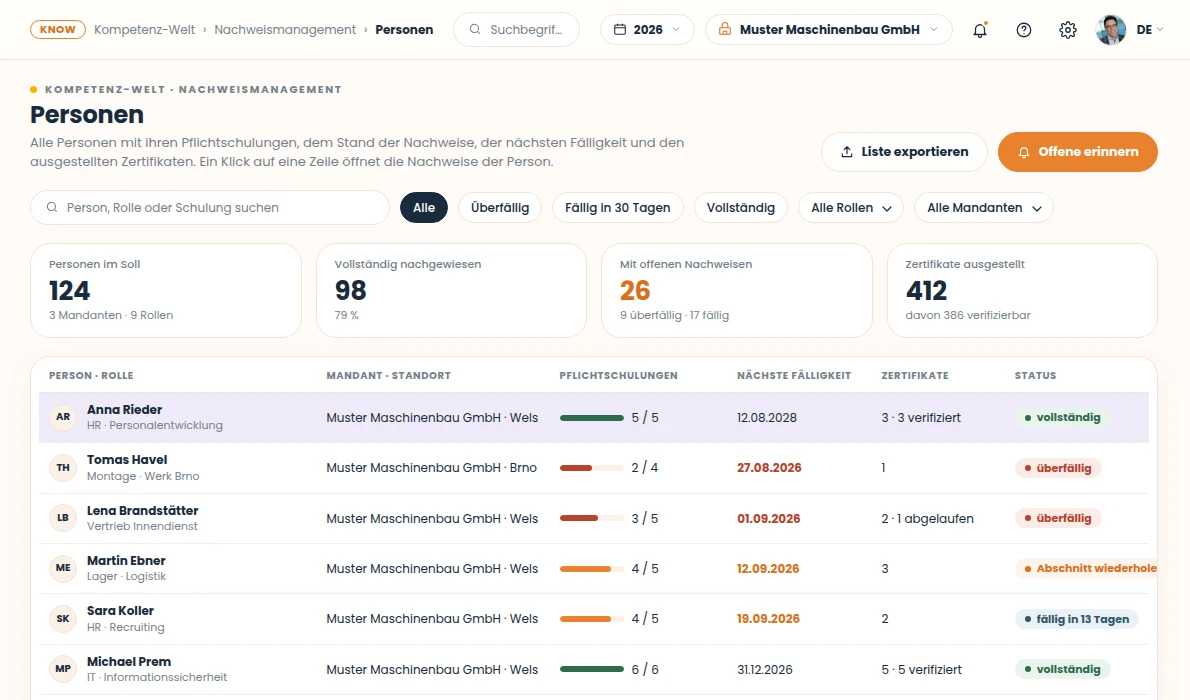Click the KNOW logo badge
This screenshot has width=1190, height=700.
click(x=58, y=30)
